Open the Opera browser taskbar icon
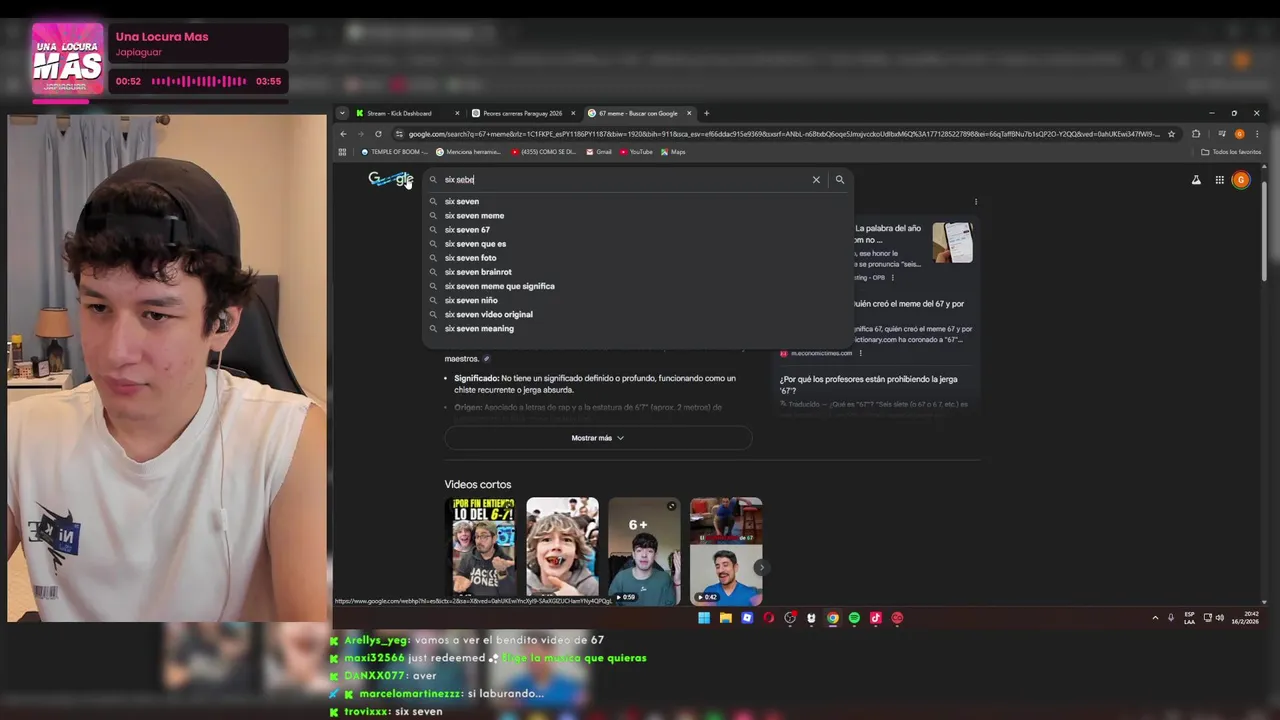 pos(769,618)
